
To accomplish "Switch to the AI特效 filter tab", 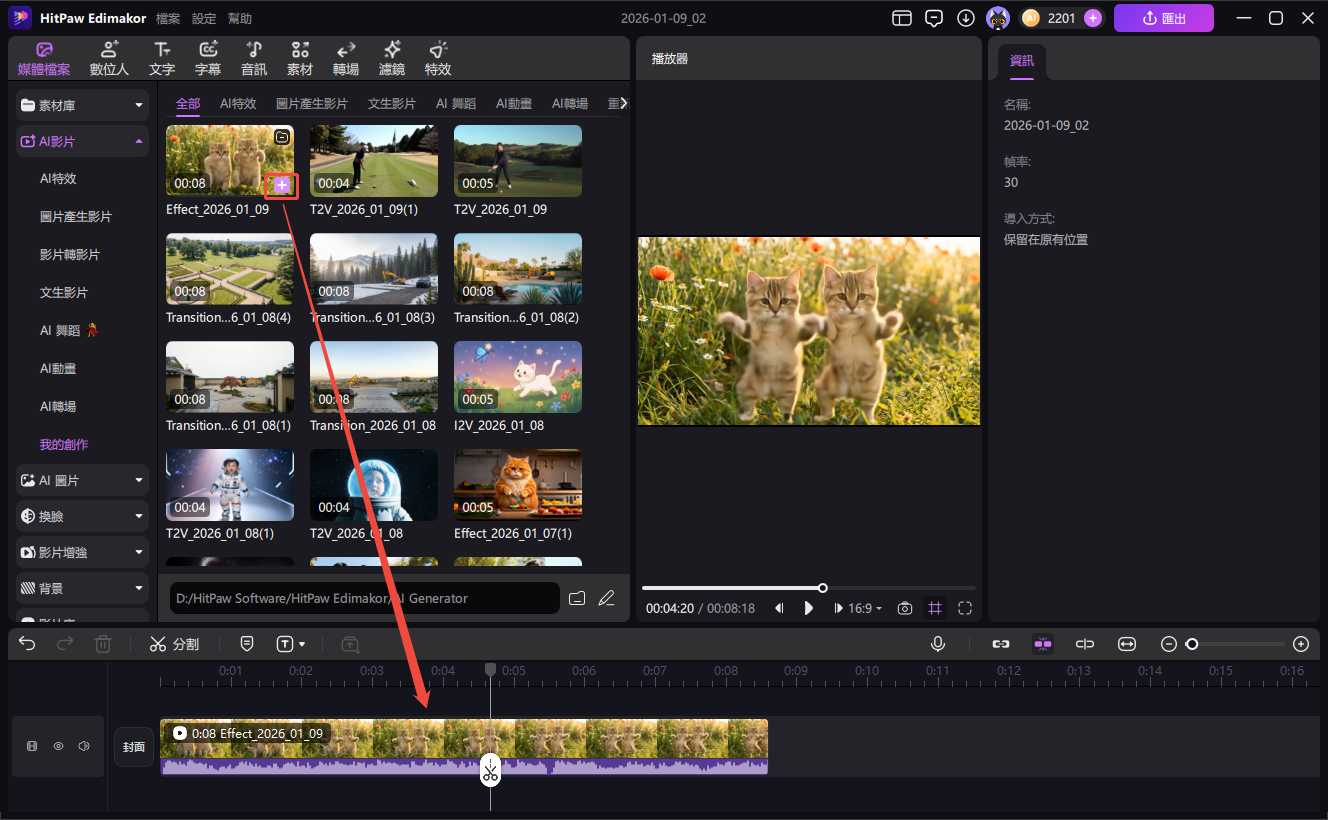I will (x=238, y=103).
